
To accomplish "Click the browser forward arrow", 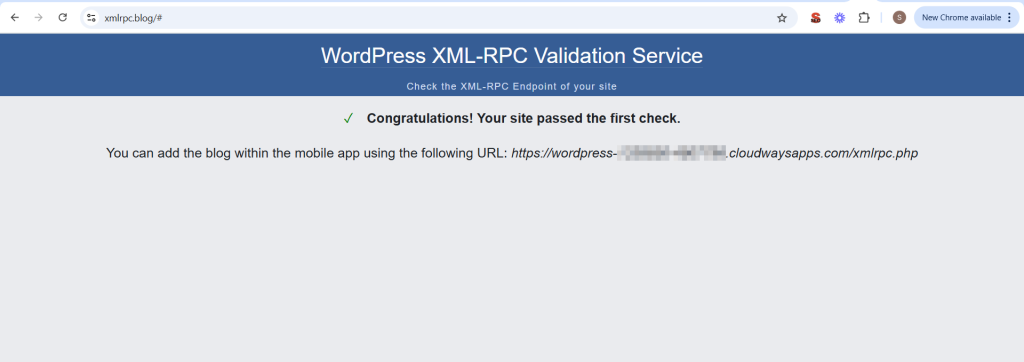I will point(39,18).
